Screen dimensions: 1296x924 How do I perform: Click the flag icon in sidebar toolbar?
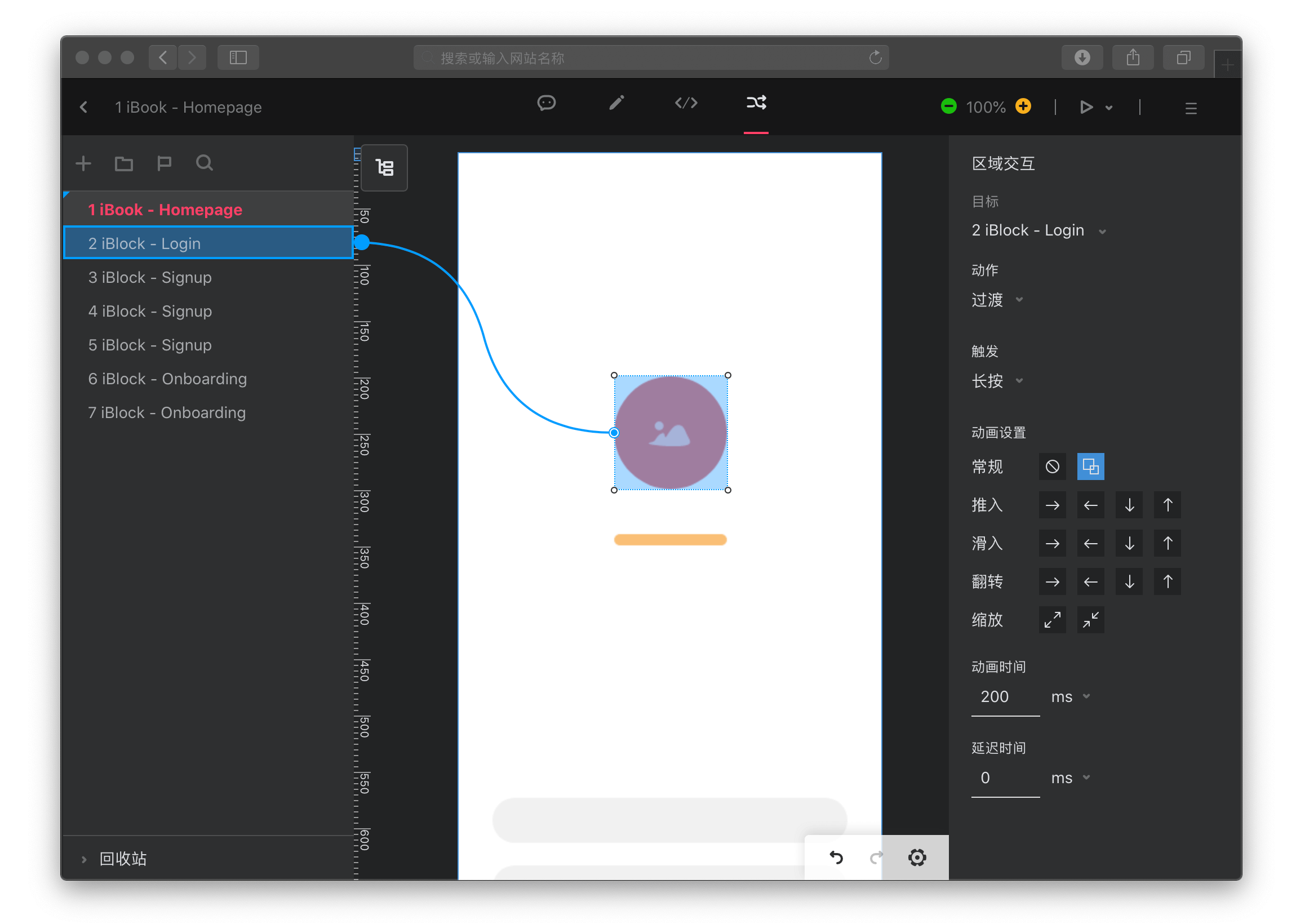164,164
